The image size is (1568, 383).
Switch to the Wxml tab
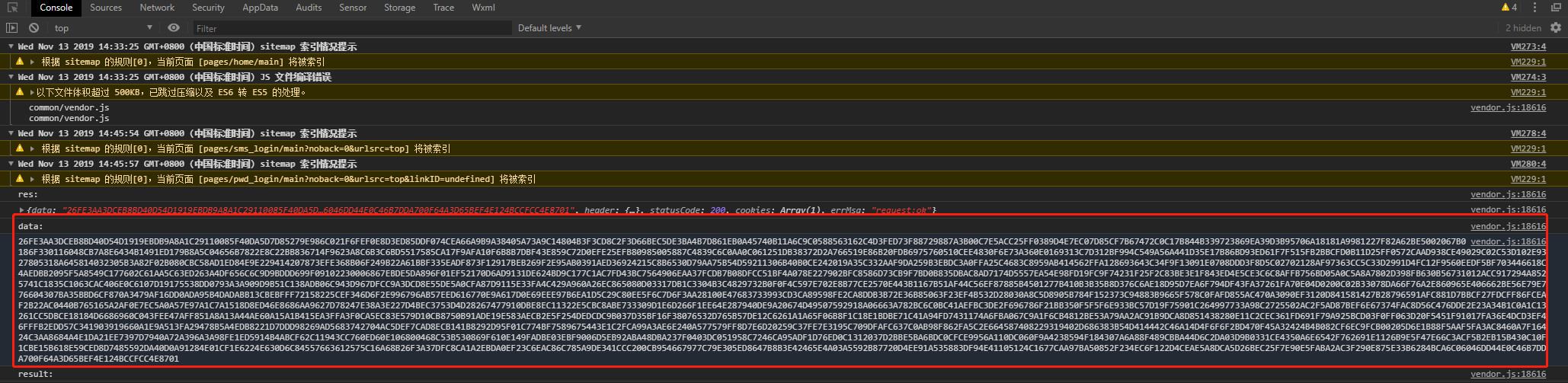click(x=483, y=8)
